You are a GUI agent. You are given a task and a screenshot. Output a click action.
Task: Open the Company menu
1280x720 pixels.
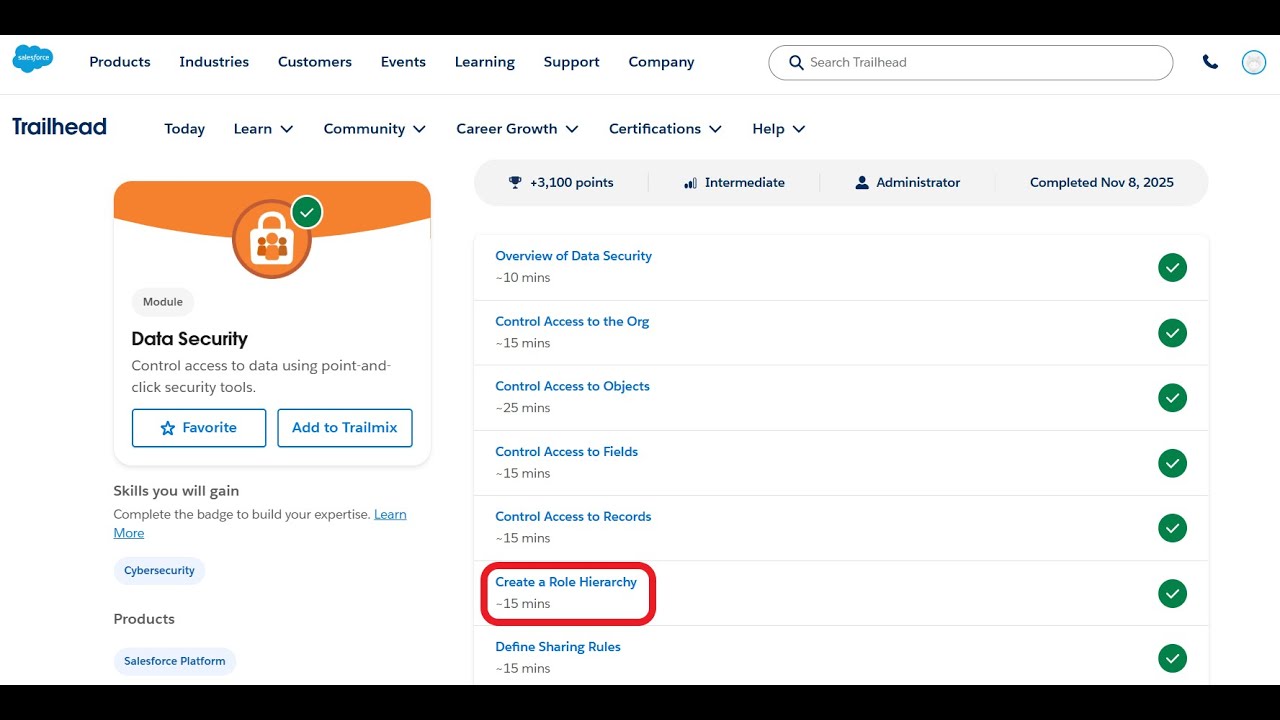[x=661, y=62]
